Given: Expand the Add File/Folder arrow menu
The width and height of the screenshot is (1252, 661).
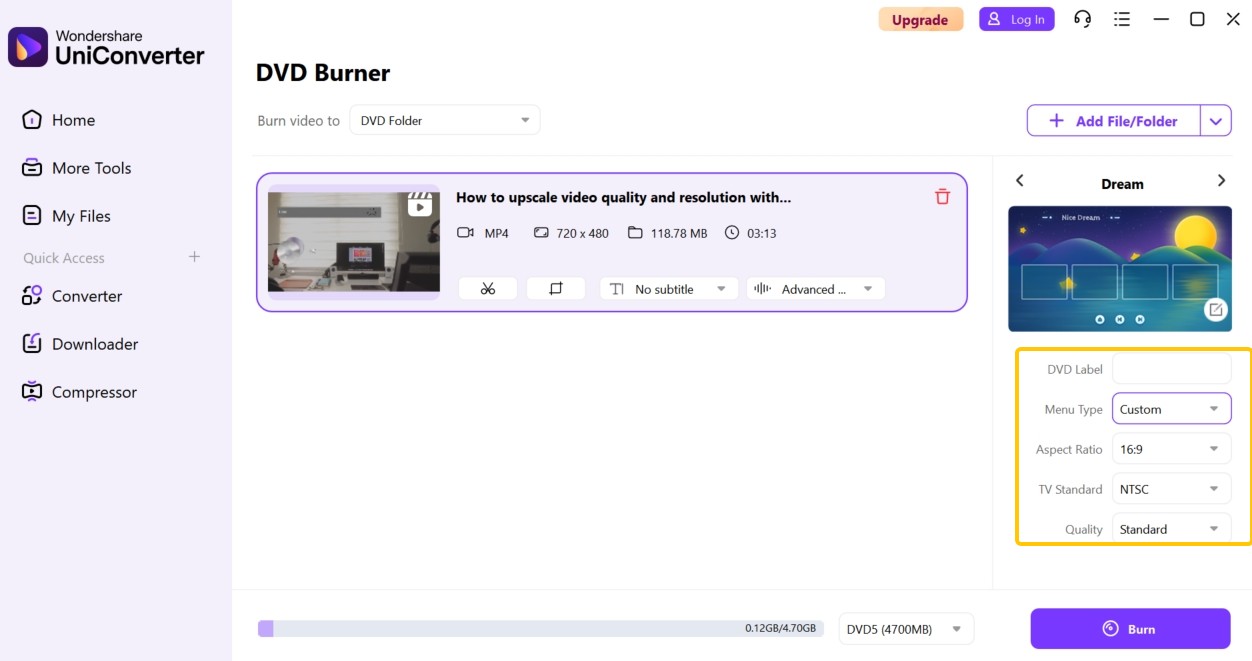Looking at the screenshot, I should click(x=1215, y=121).
